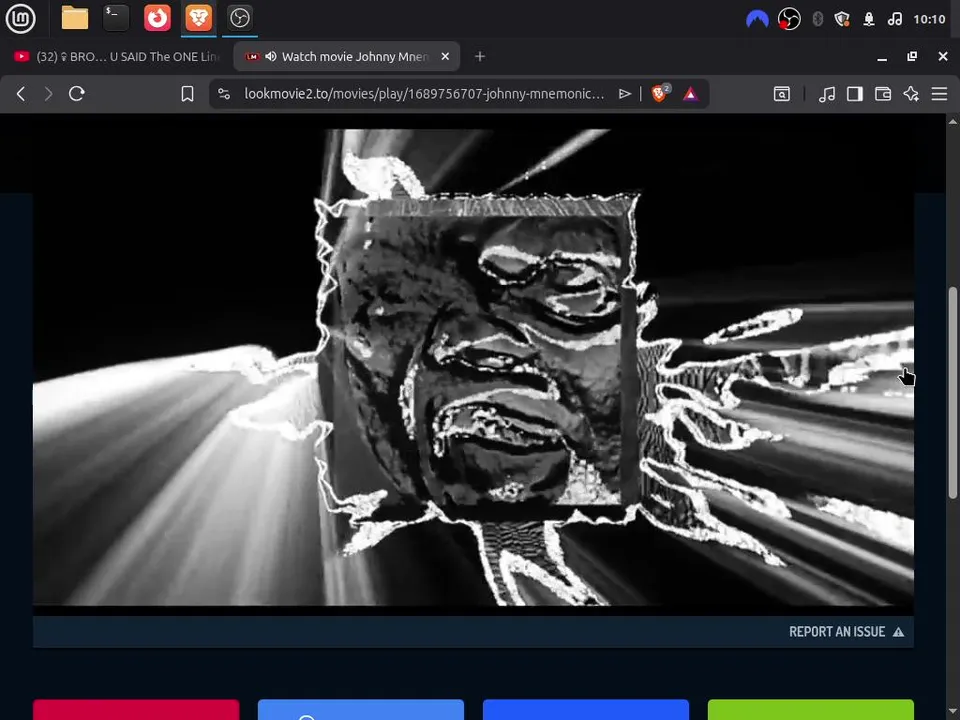
Task: Open the Linux Mint start menu
Action: coord(20,18)
